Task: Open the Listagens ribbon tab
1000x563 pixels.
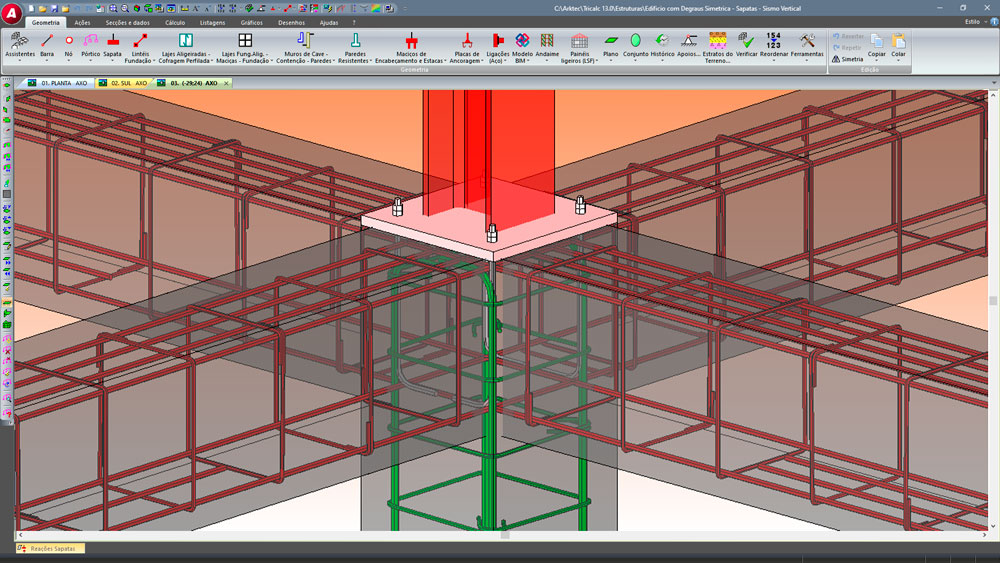Action: pos(212,22)
